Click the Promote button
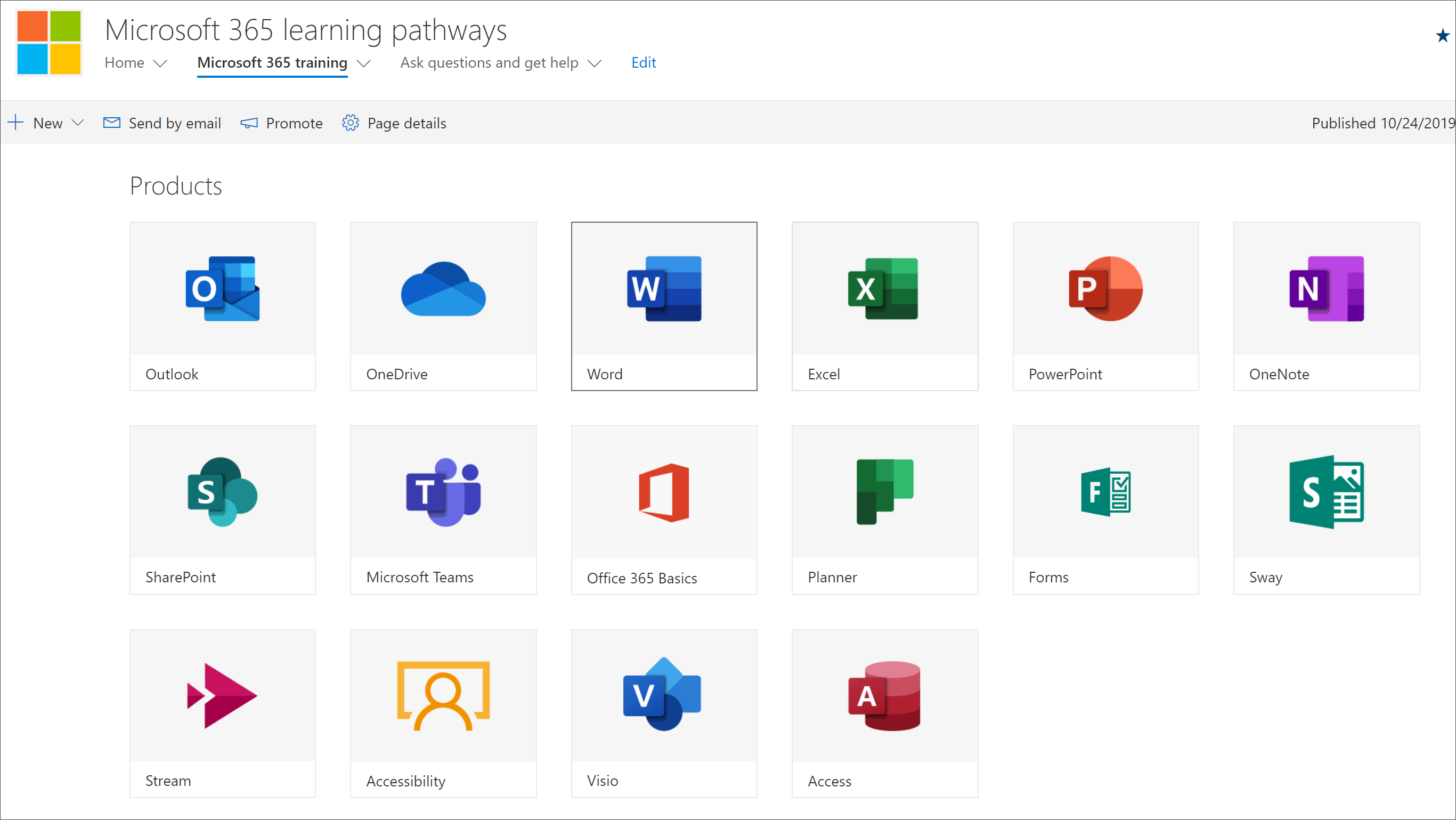1456x820 pixels. click(282, 122)
